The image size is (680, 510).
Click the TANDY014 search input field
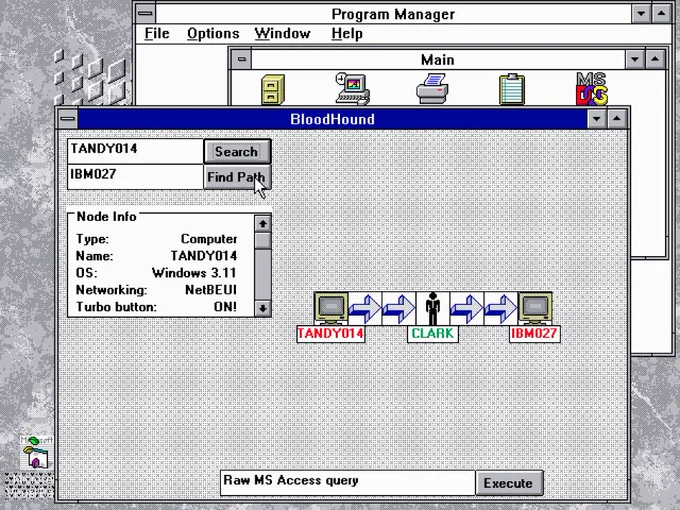(135, 151)
